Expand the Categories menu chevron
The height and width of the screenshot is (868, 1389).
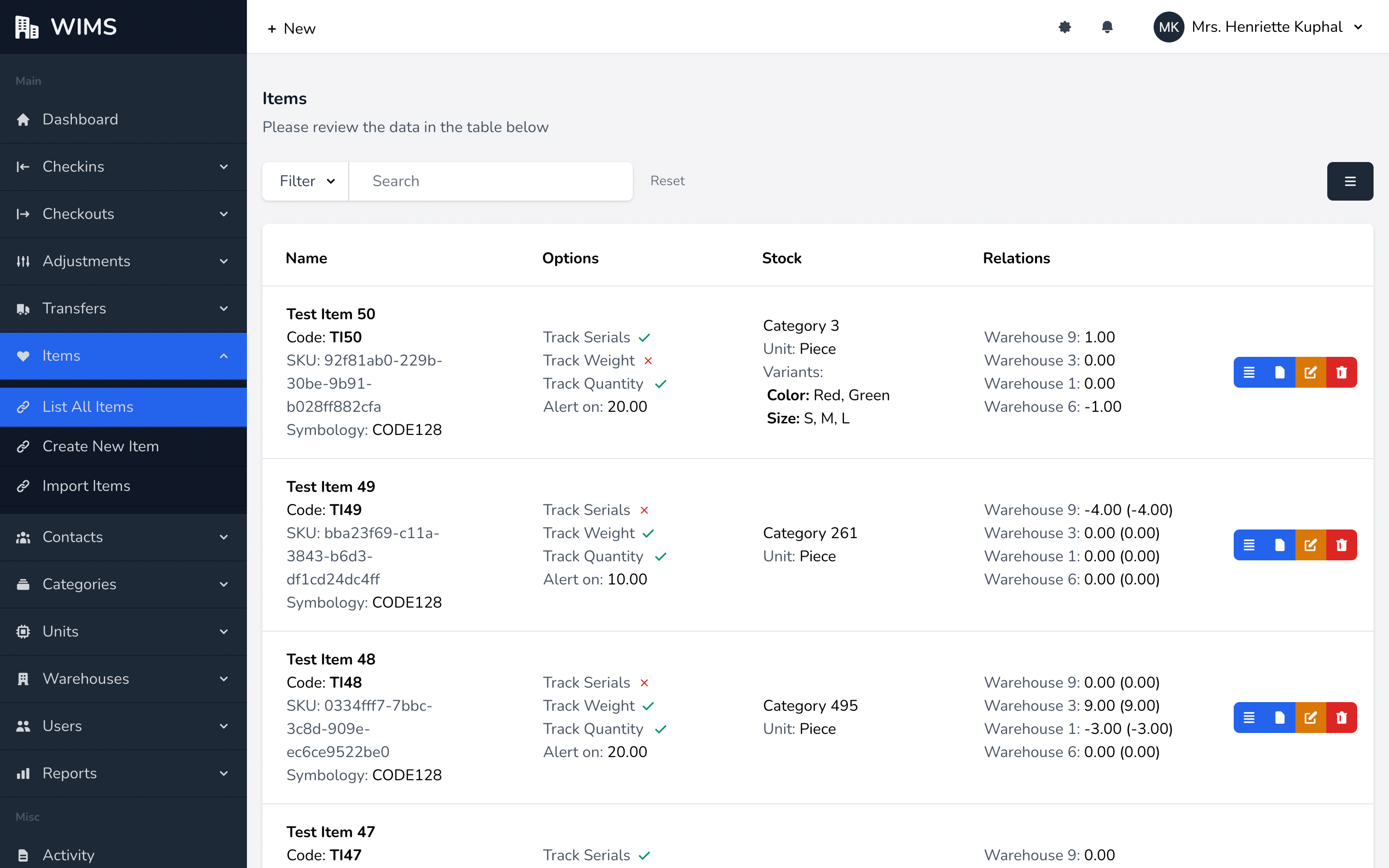click(x=224, y=584)
